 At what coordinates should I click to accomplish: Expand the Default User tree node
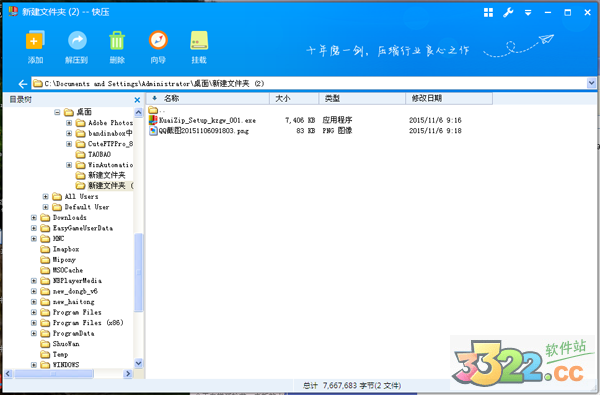coord(46,207)
